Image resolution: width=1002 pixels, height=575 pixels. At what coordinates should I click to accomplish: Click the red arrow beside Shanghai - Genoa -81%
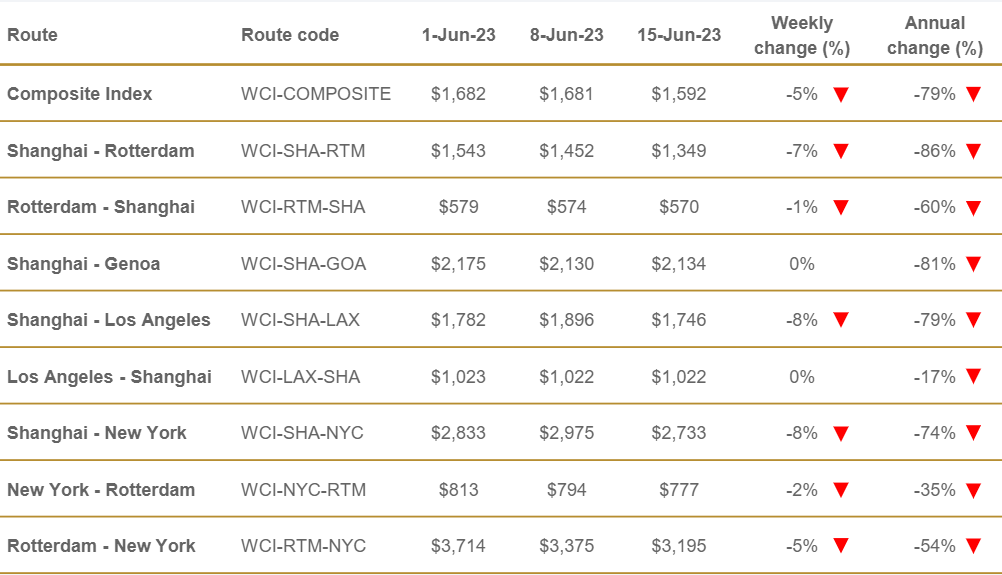point(973,264)
